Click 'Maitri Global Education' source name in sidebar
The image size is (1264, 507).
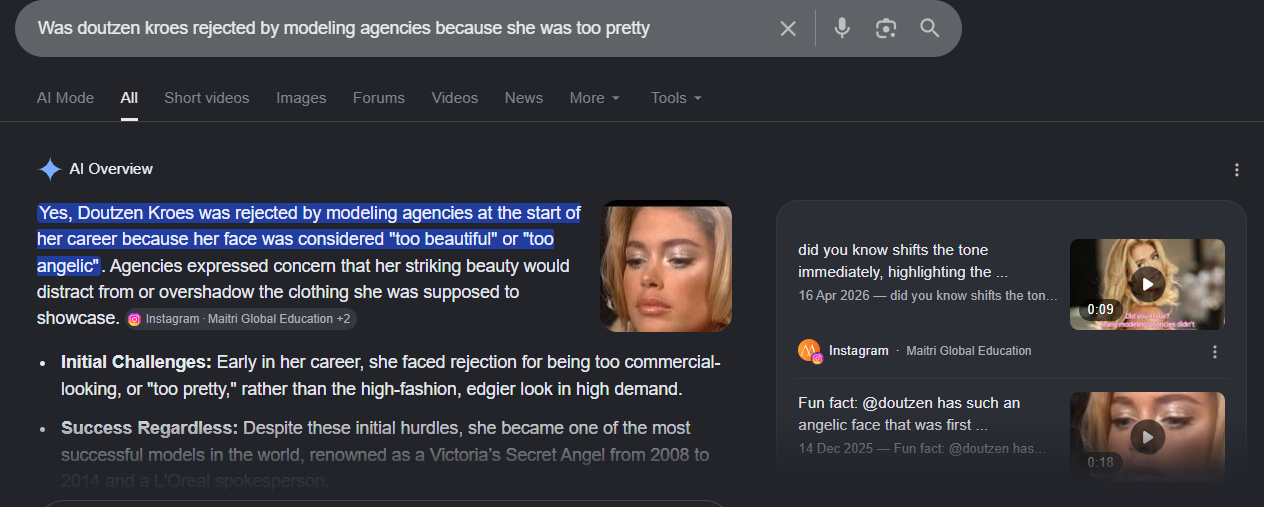(969, 351)
